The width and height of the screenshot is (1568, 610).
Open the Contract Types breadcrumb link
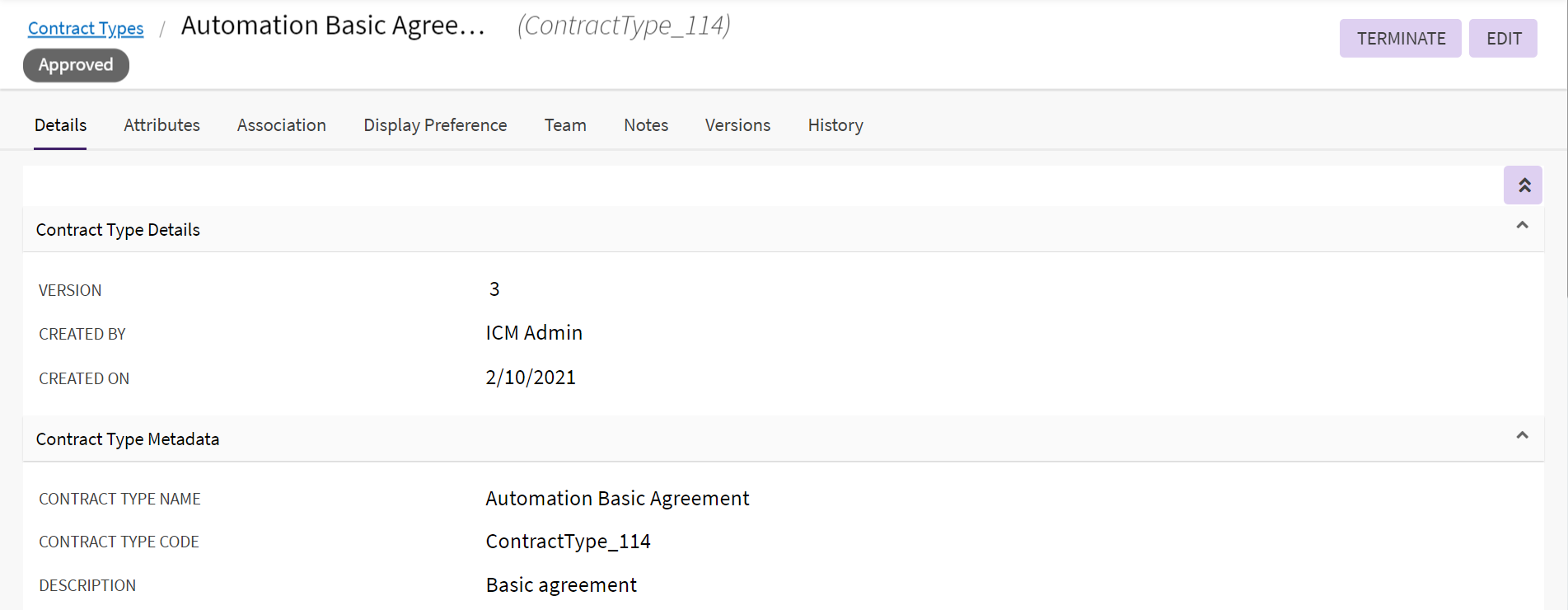86,28
